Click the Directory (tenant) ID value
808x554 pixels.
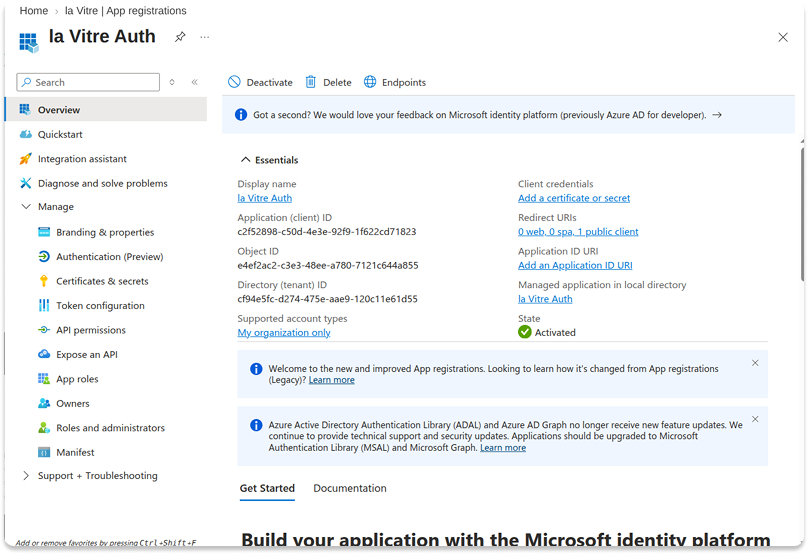click(x=327, y=299)
